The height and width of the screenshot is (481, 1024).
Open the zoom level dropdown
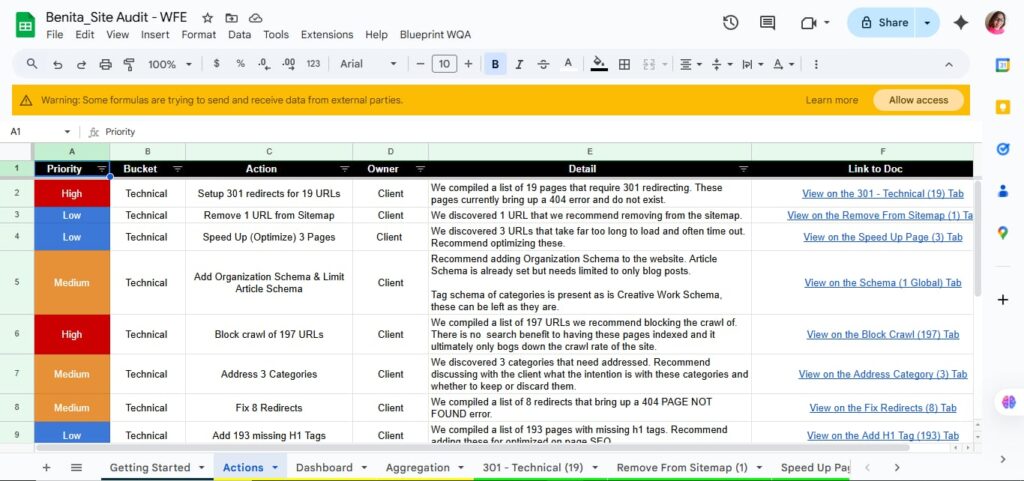169,64
